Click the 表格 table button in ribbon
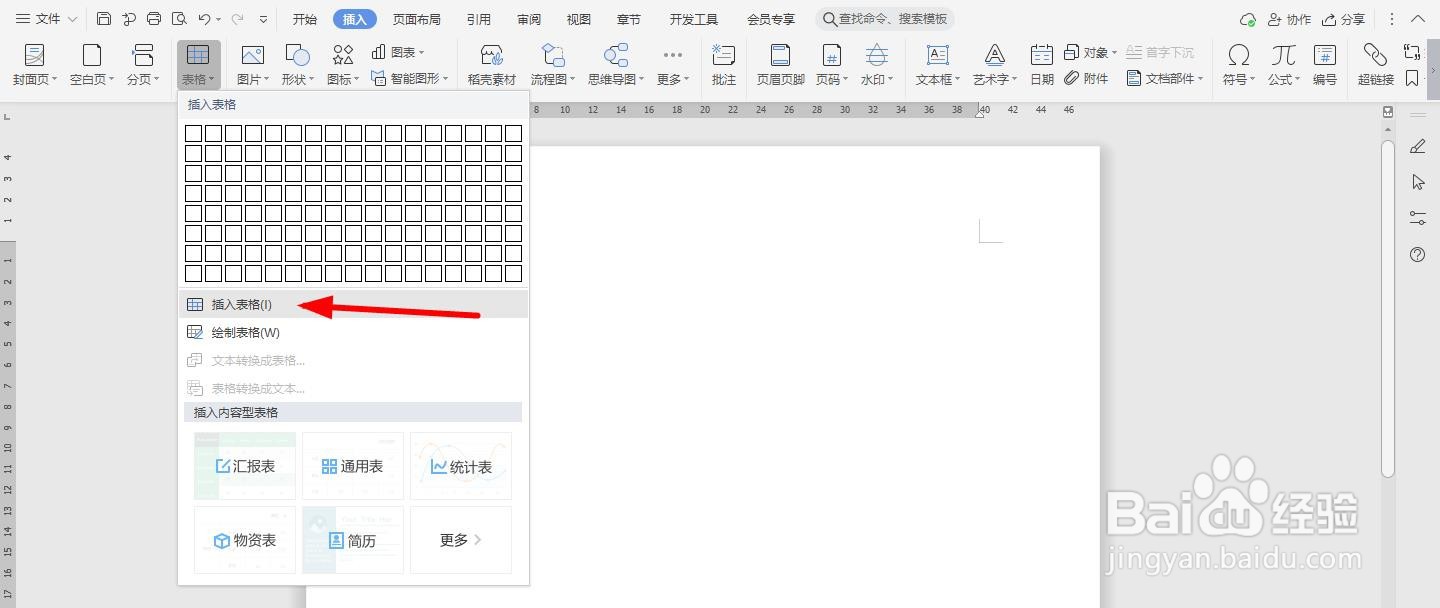This screenshot has width=1440, height=608. pos(199,65)
